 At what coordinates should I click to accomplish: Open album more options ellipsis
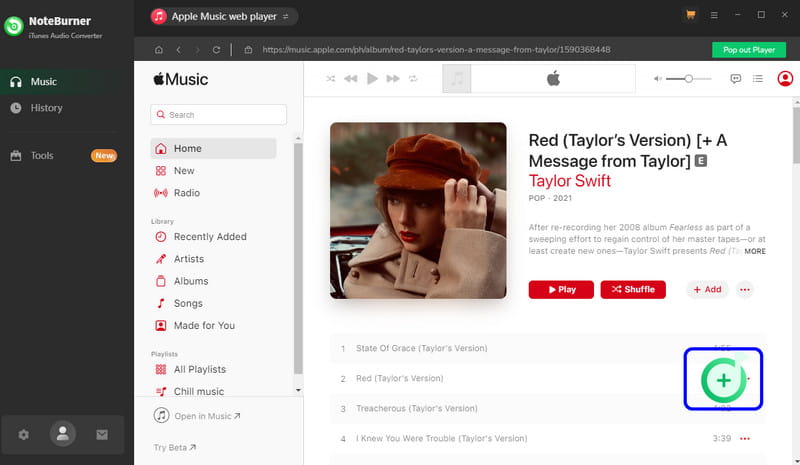pyautogui.click(x=744, y=290)
